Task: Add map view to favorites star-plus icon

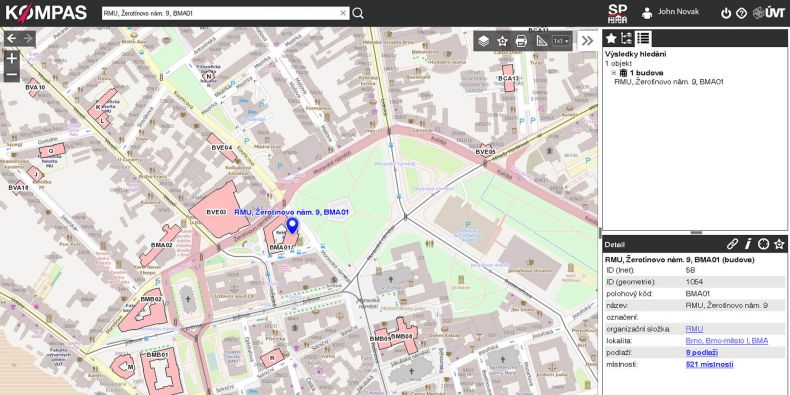Action: point(502,41)
